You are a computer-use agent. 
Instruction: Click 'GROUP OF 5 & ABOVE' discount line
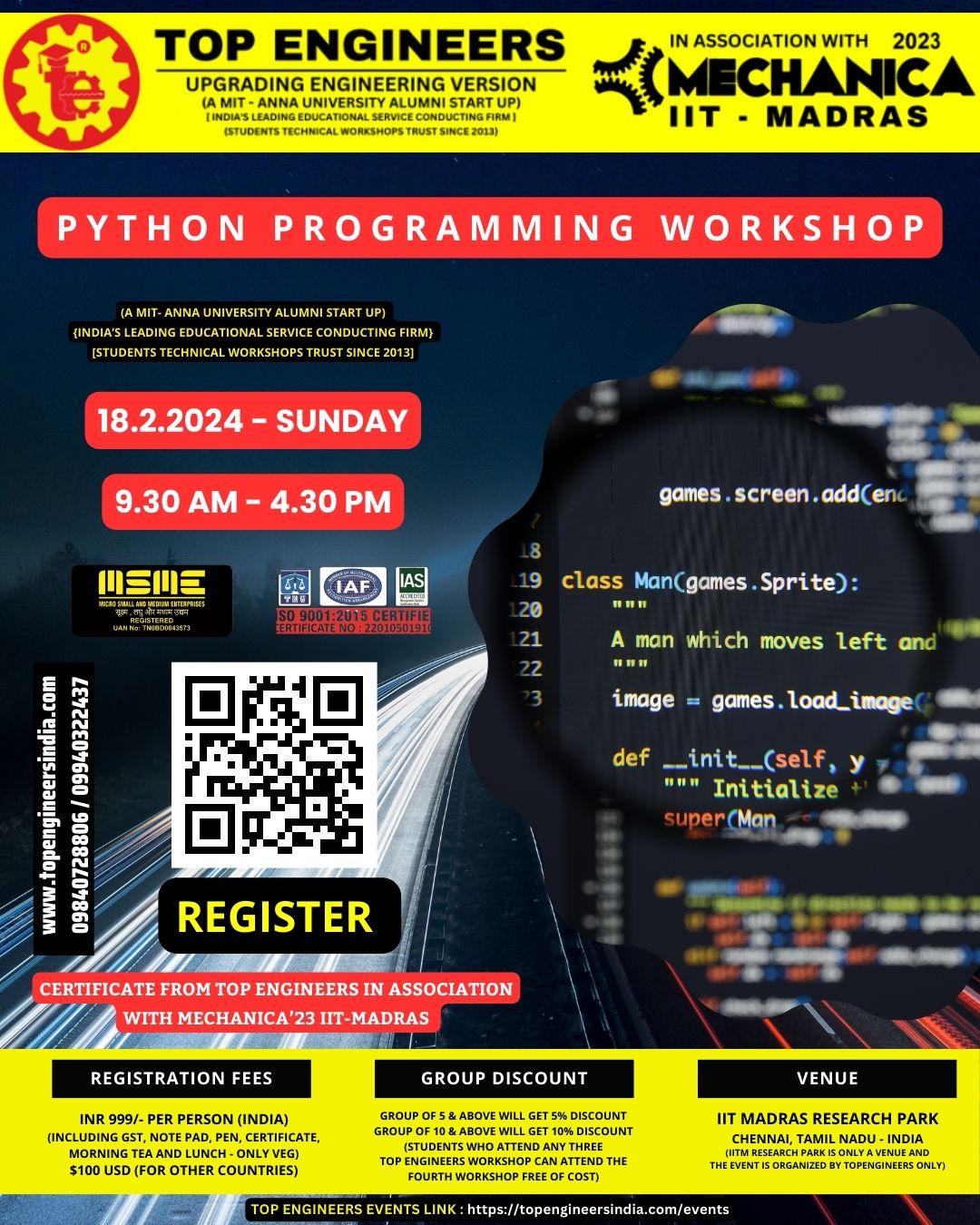pyautogui.click(x=504, y=1116)
